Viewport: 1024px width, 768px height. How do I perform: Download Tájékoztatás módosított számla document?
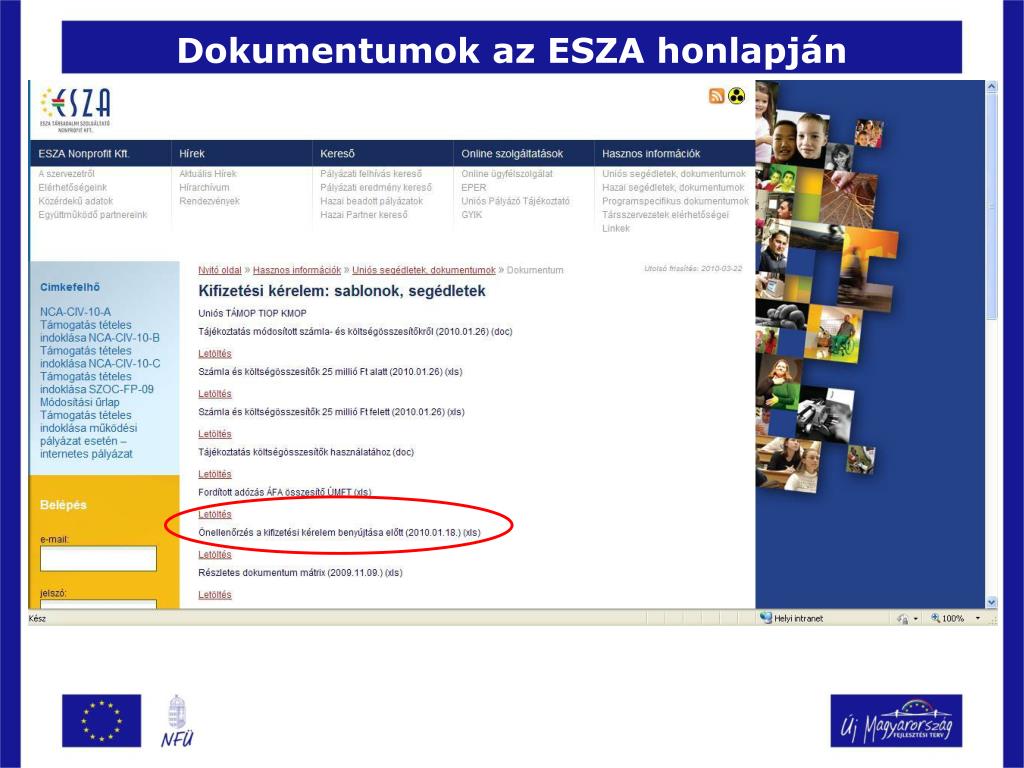[215, 354]
